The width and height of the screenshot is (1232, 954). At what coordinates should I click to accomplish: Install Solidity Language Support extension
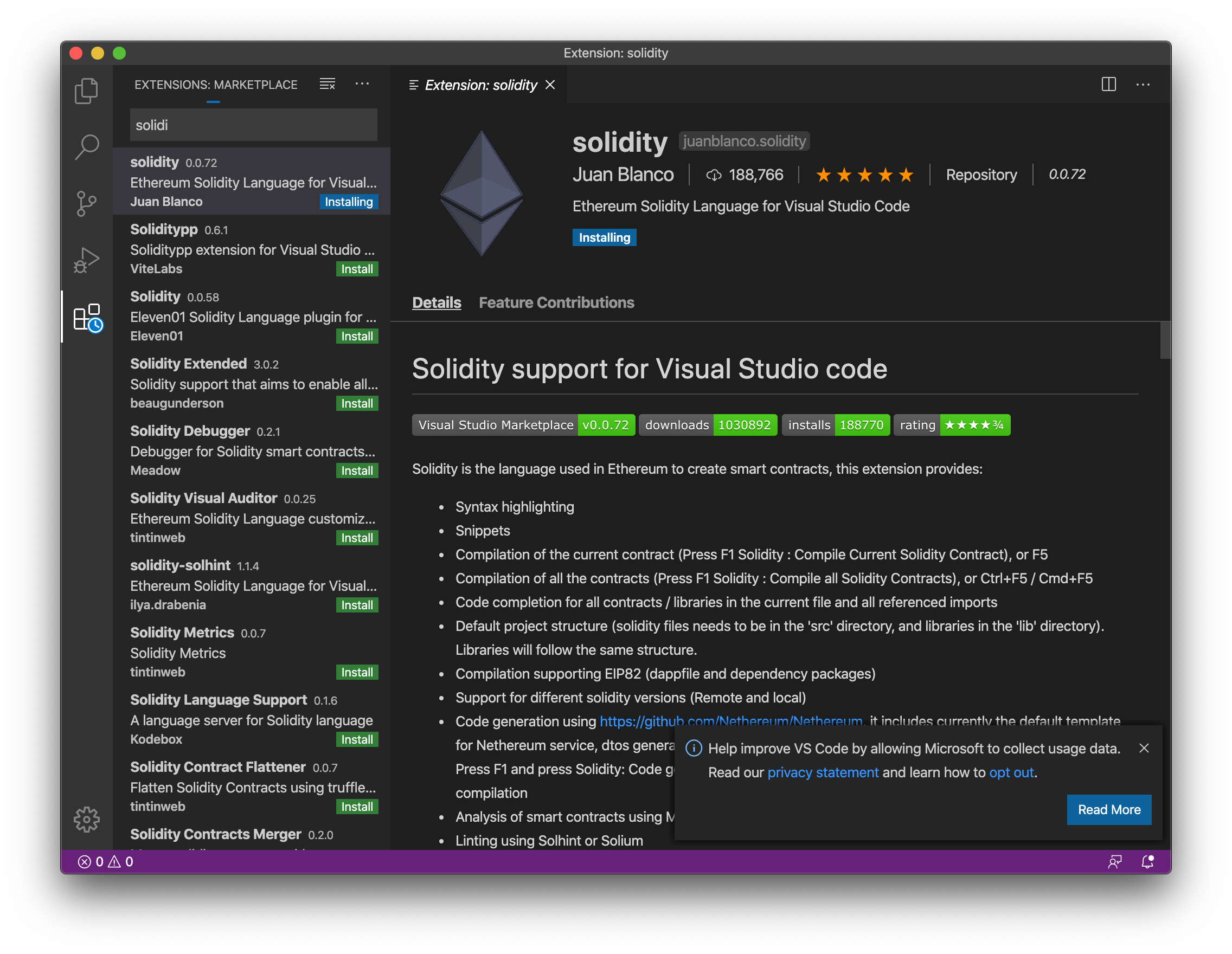357,739
